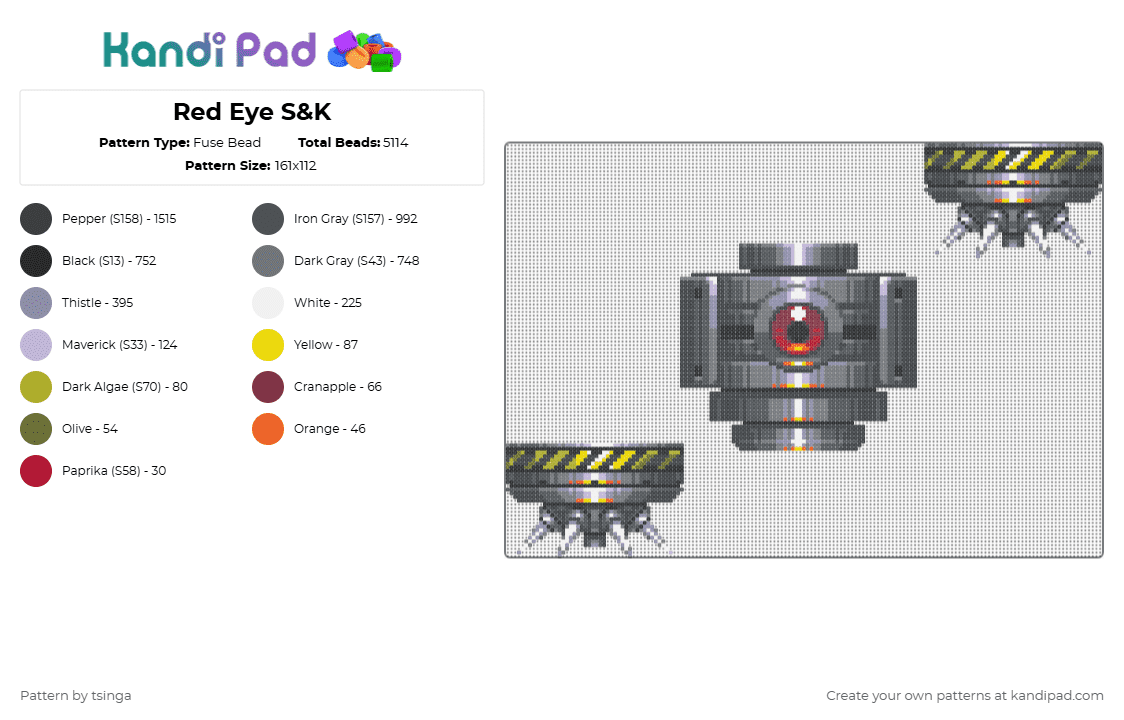The width and height of the screenshot is (1124, 720).
Task: Select the Thistle color swatch
Action: point(36,303)
